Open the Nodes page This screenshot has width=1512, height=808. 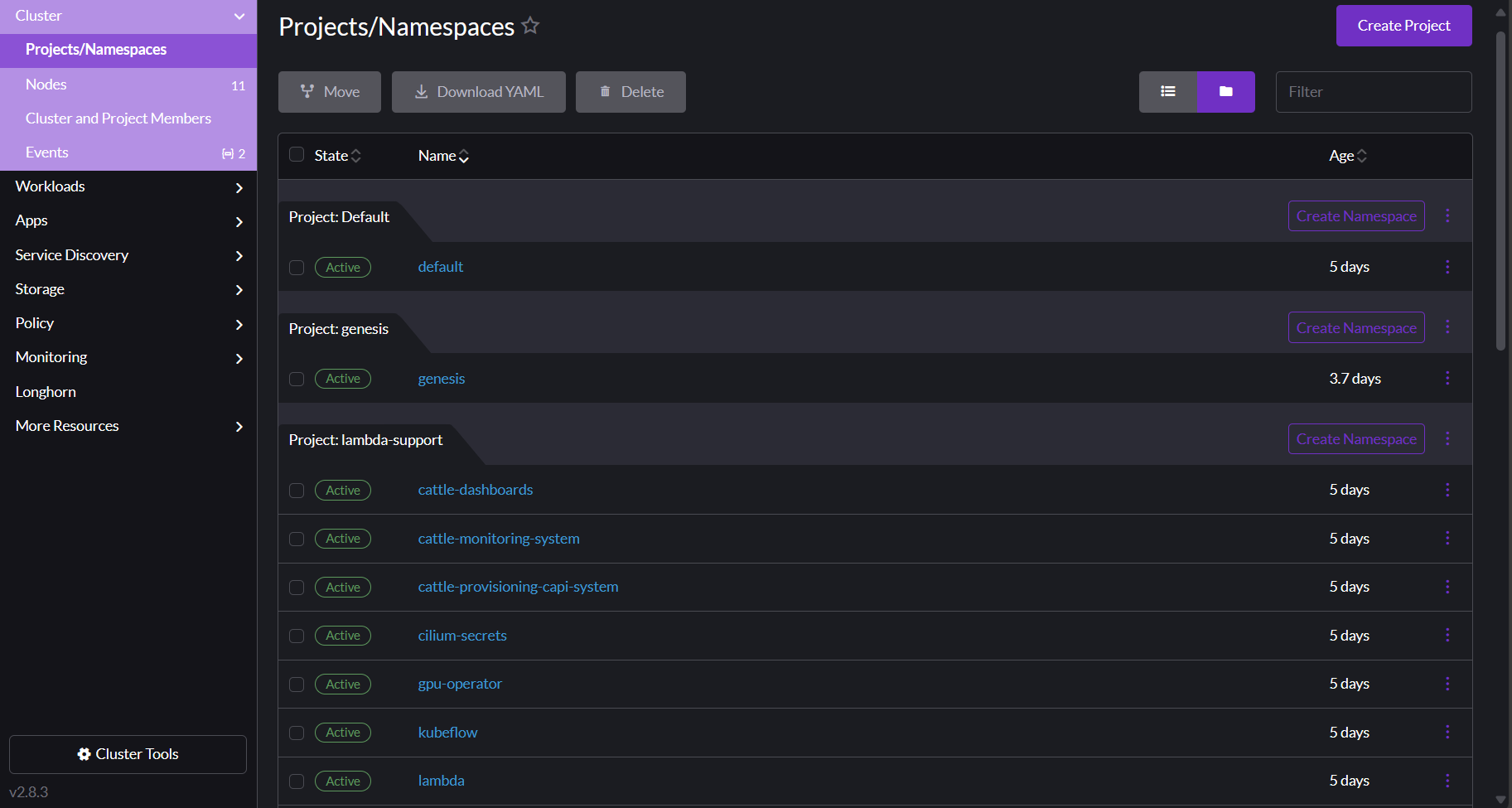[46, 84]
